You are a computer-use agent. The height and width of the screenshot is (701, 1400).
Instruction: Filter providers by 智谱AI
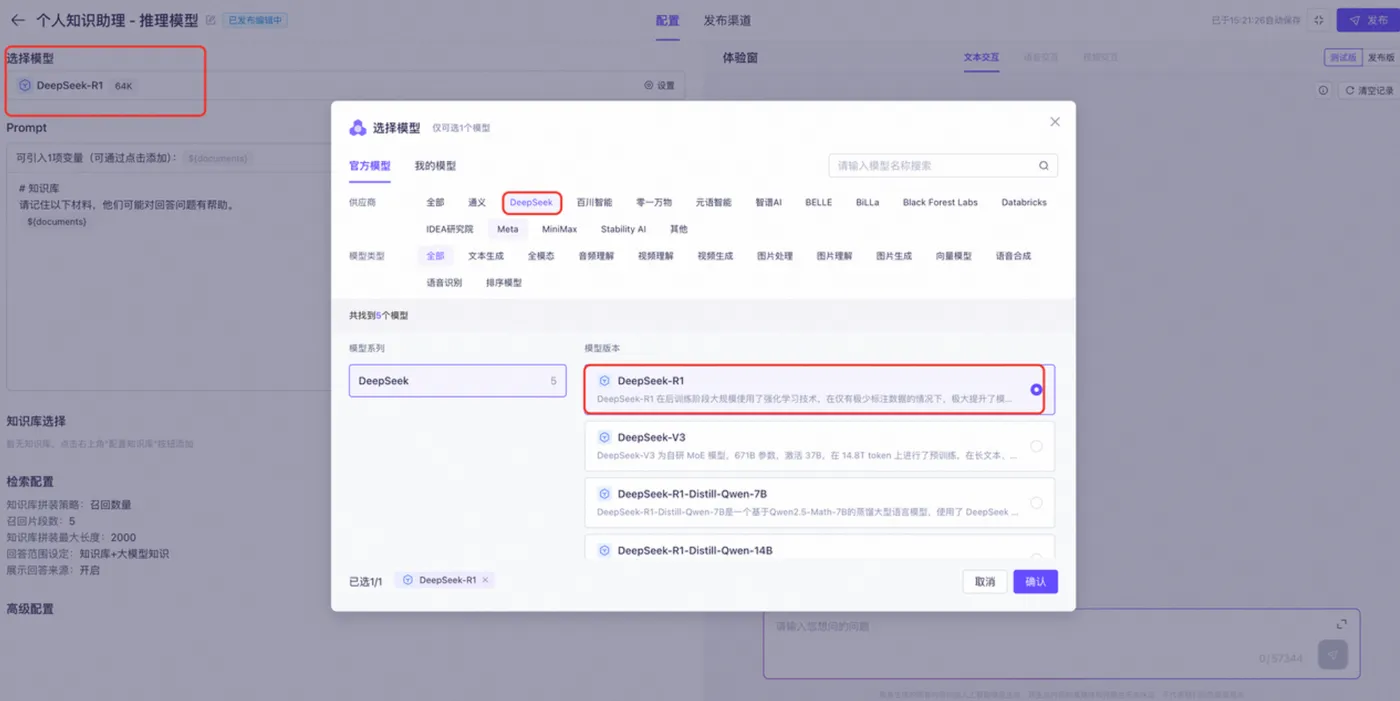coord(768,202)
